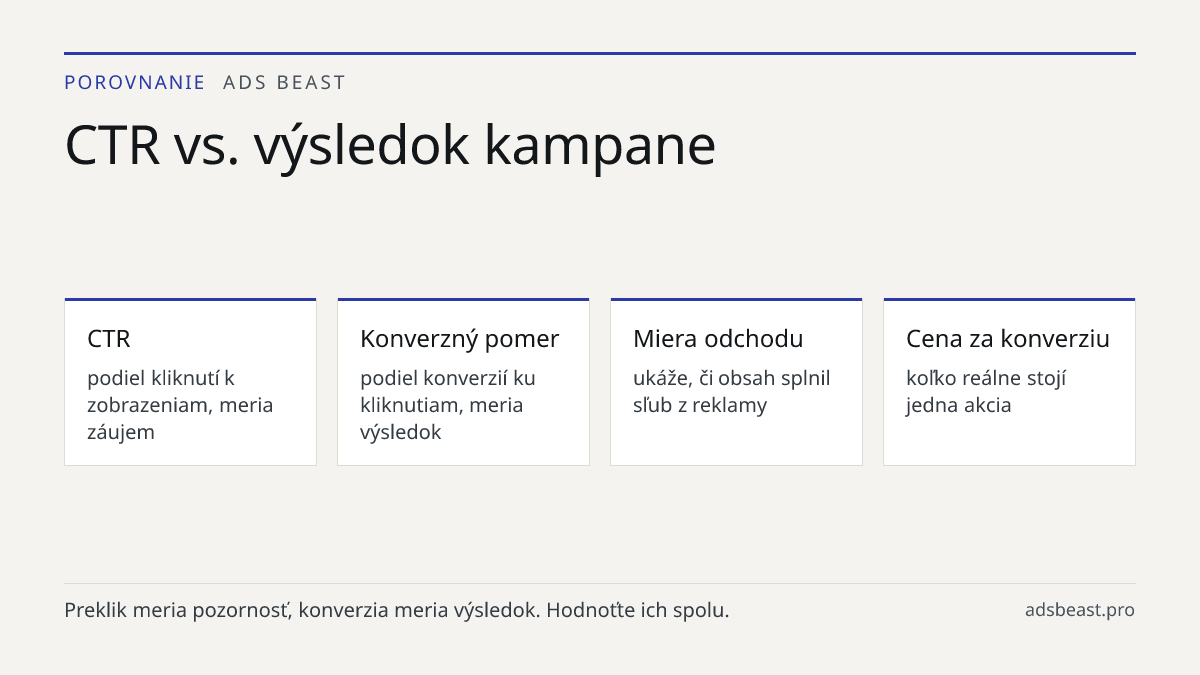Select the heading CTR vs. výsledok kampane
The height and width of the screenshot is (675, 1200).
pos(390,145)
